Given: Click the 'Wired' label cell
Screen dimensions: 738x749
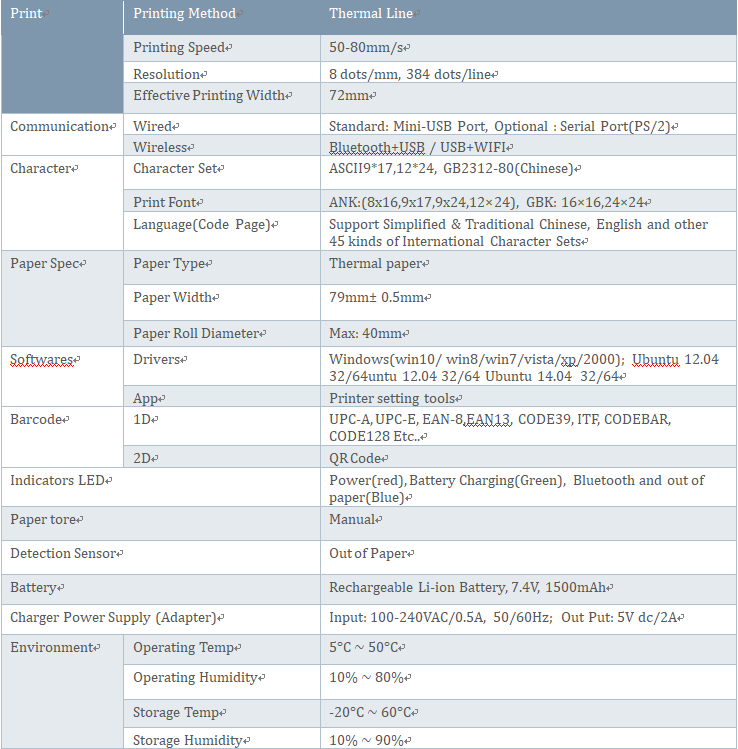Looking at the screenshot, I should click(222, 124).
